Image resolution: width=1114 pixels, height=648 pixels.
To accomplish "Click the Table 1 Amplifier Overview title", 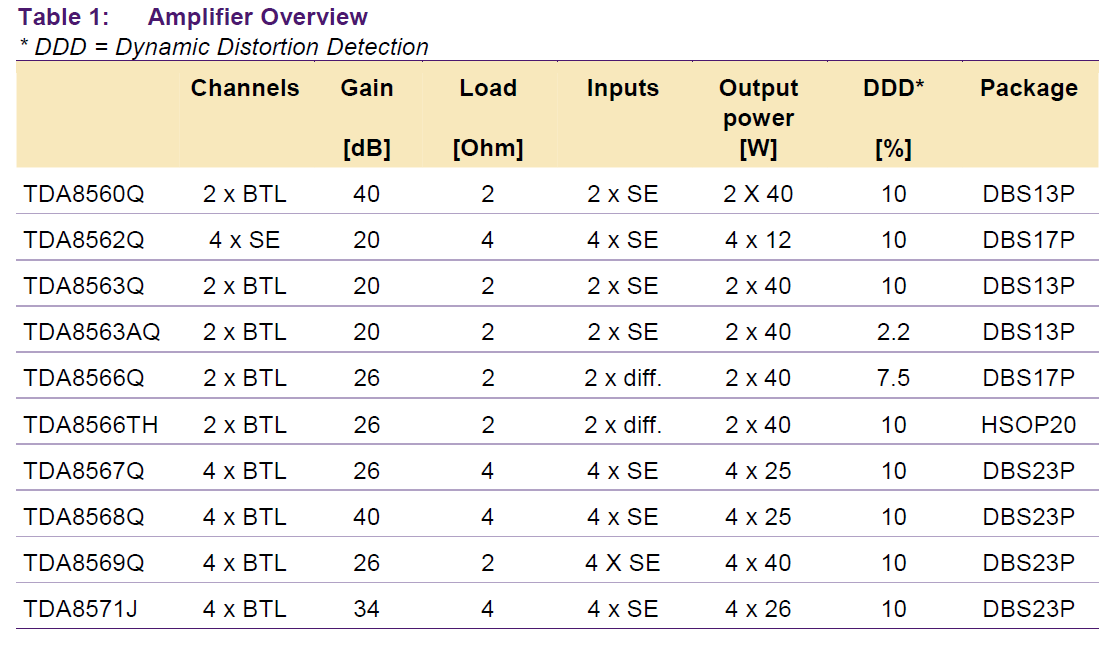I will (193, 16).
